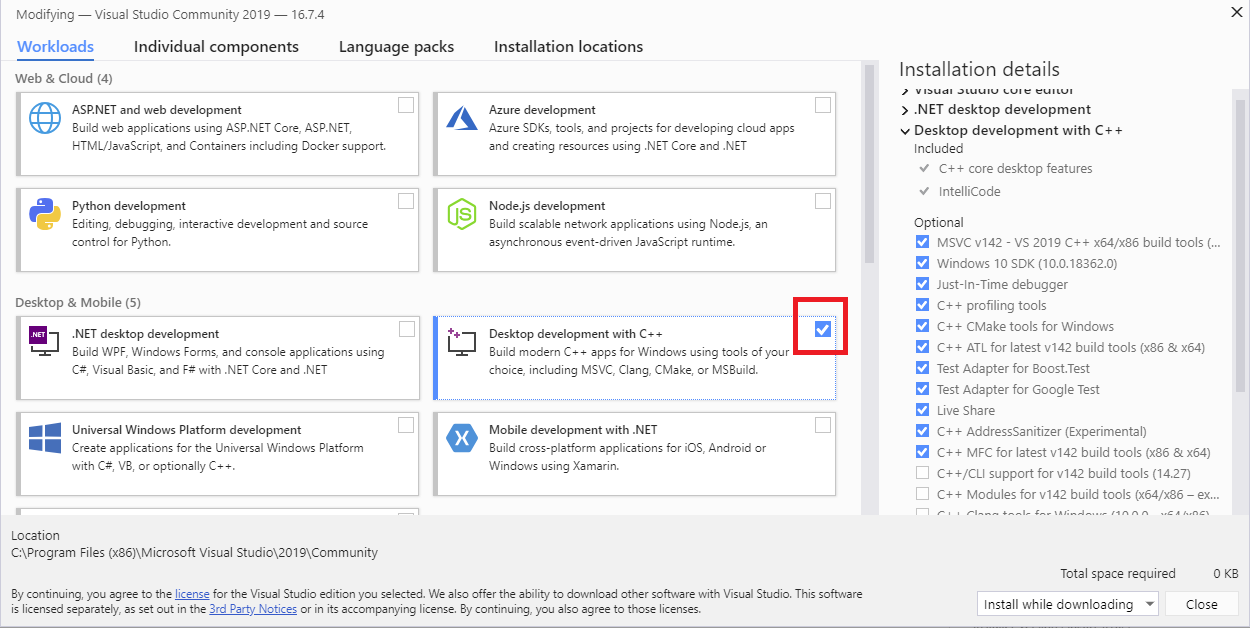Close the installer window with X
1250x628 pixels.
point(1237,12)
